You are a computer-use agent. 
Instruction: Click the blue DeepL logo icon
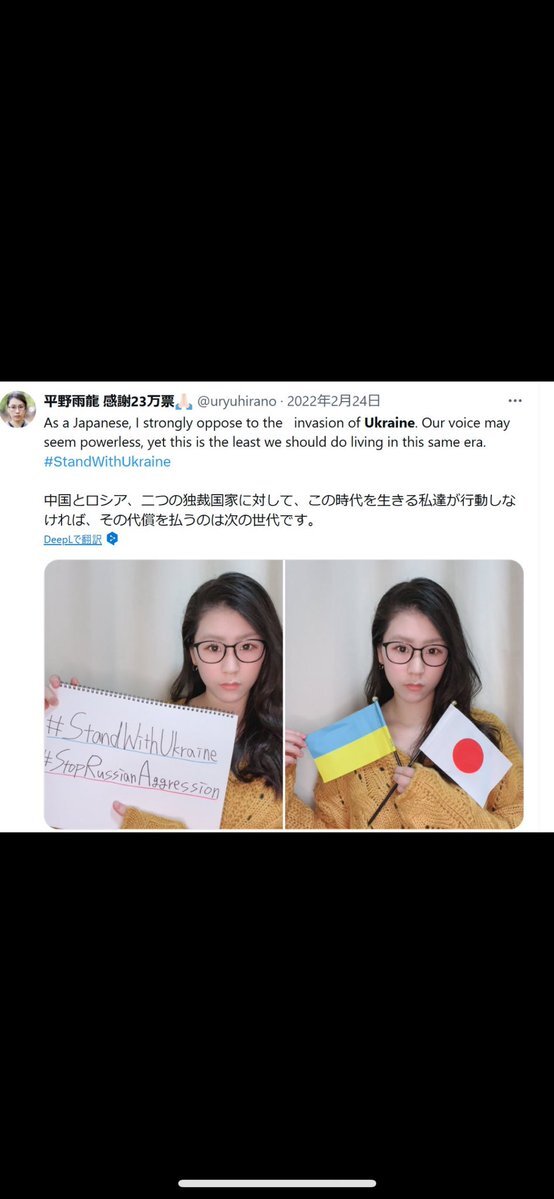(x=112, y=538)
